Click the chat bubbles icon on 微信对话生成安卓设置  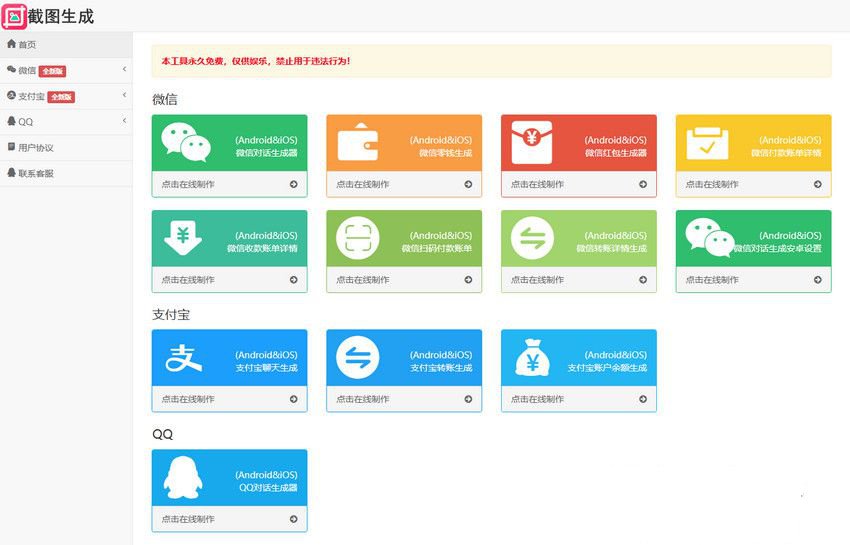tap(710, 238)
